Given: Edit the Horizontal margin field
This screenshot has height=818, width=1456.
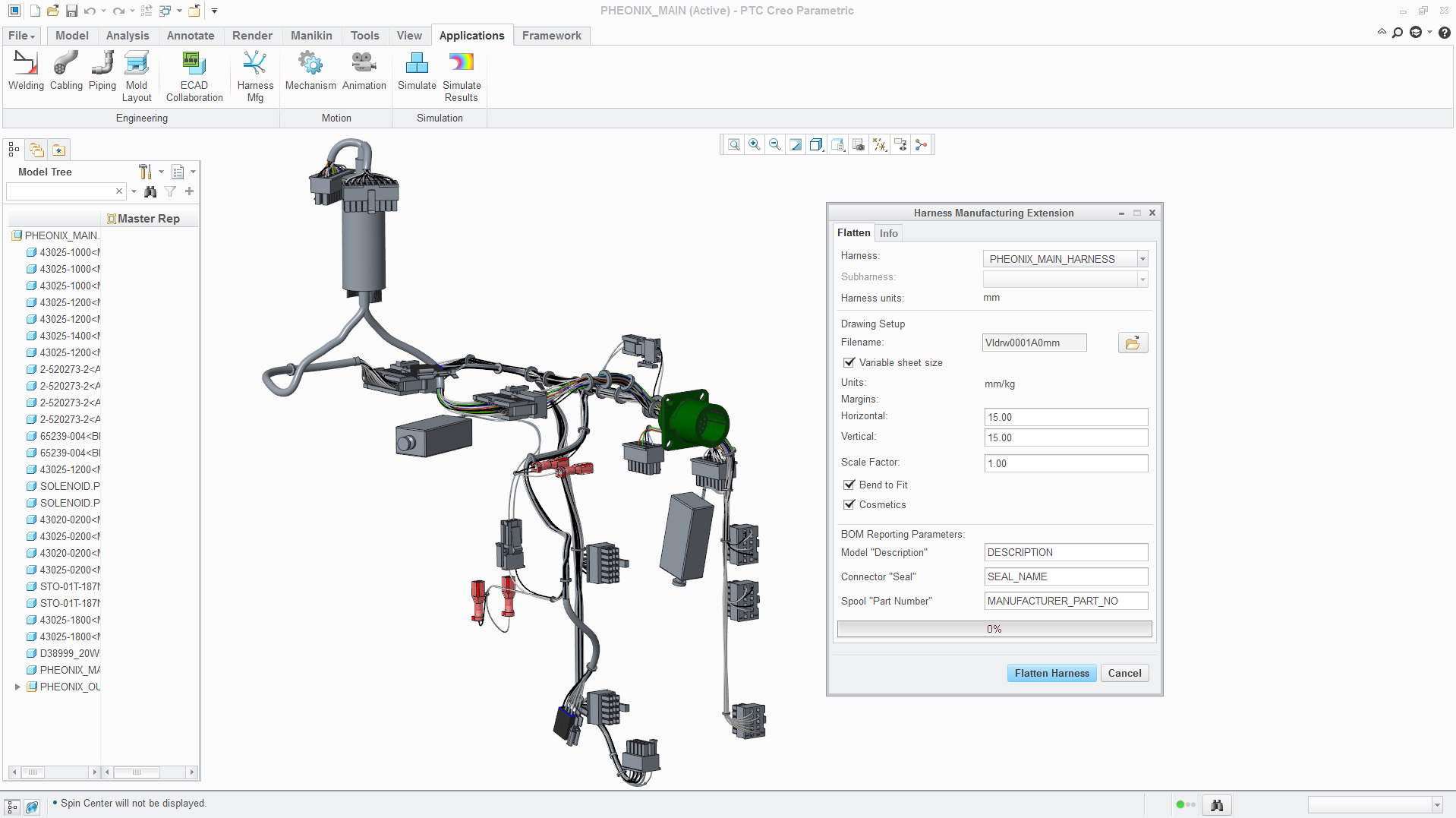Looking at the screenshot, I should (1066, 417).
